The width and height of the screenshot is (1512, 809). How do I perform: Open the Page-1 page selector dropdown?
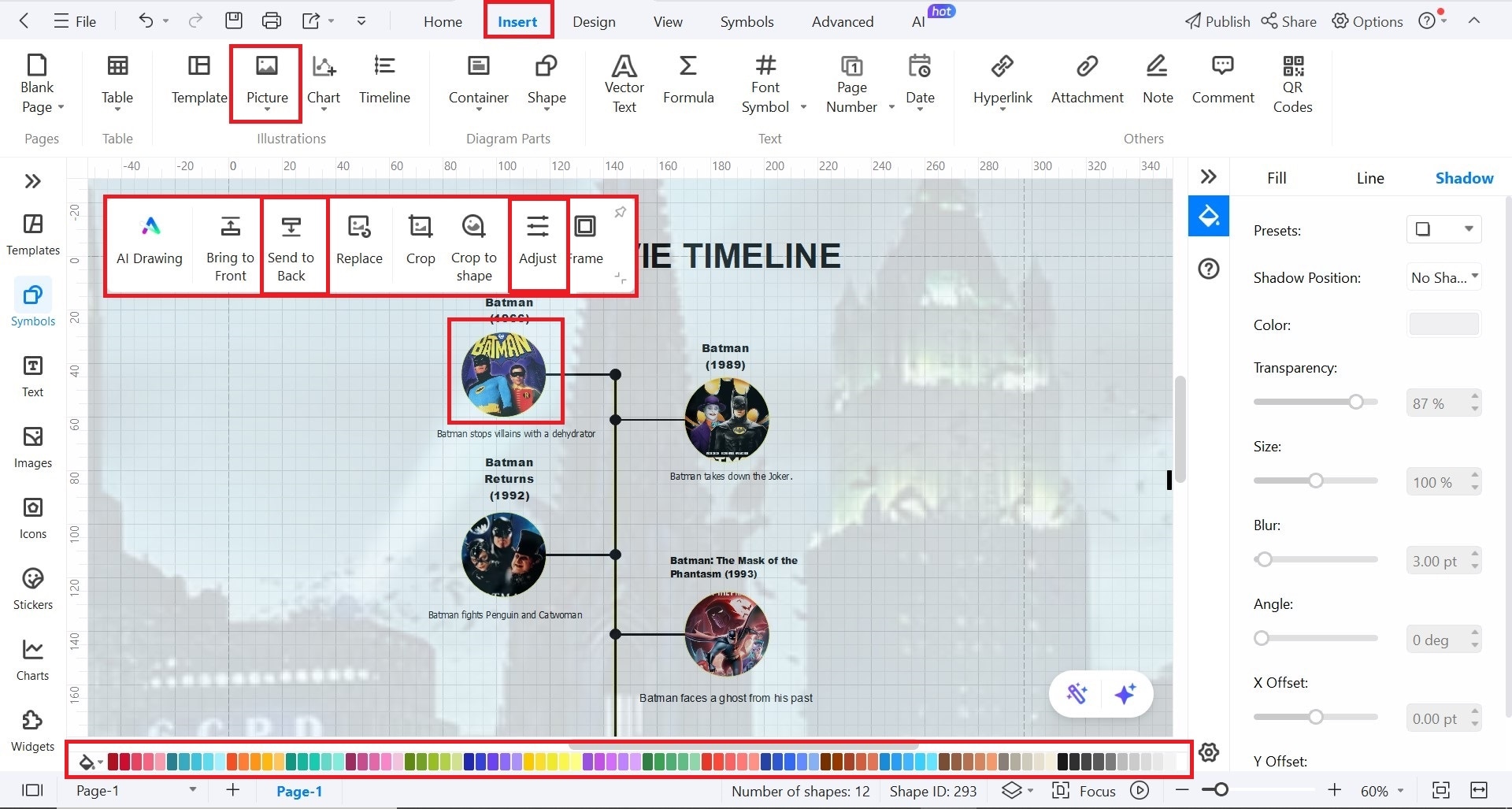point(192,789)
